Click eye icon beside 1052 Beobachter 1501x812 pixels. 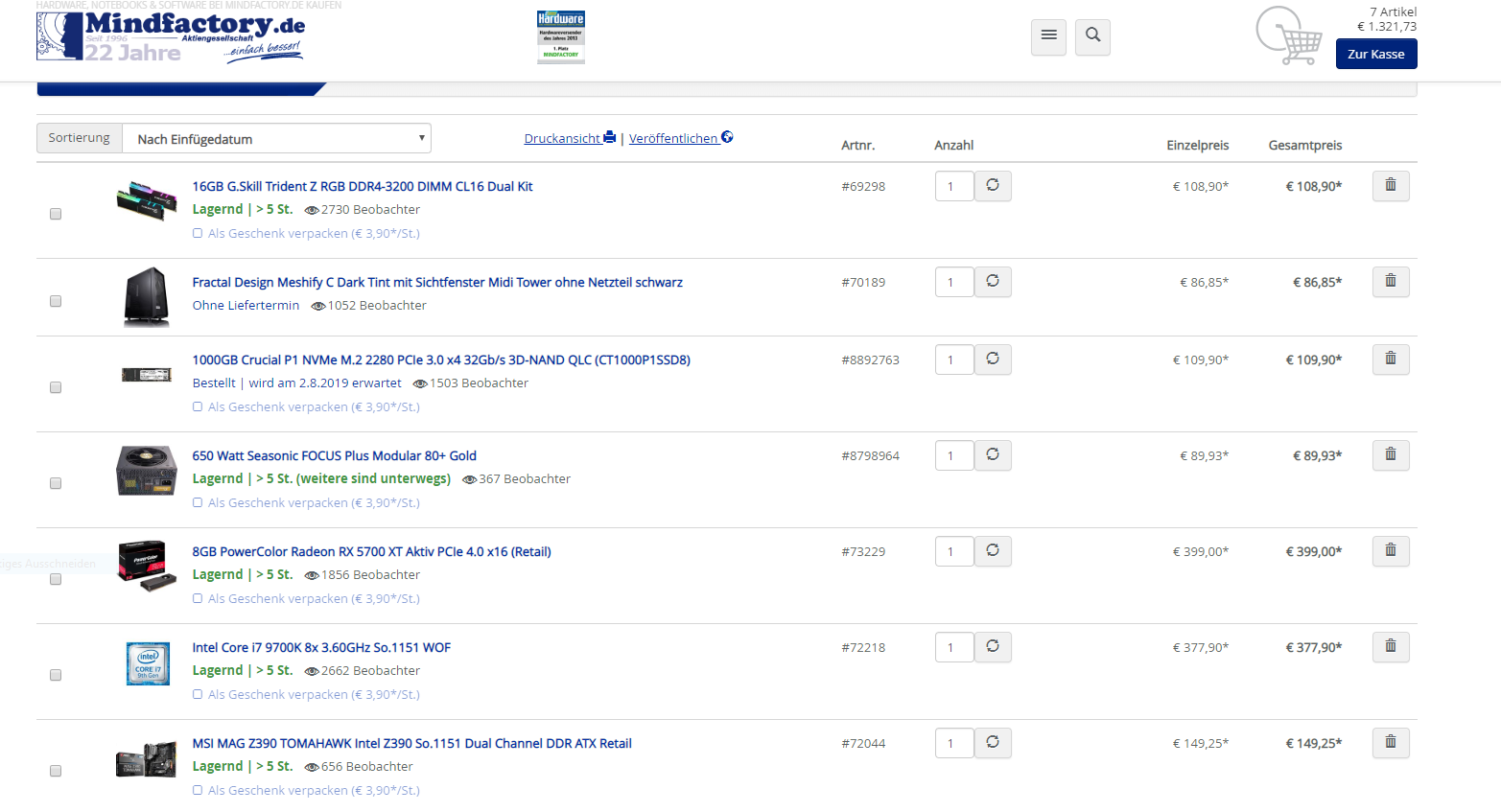tap(318, 306)
